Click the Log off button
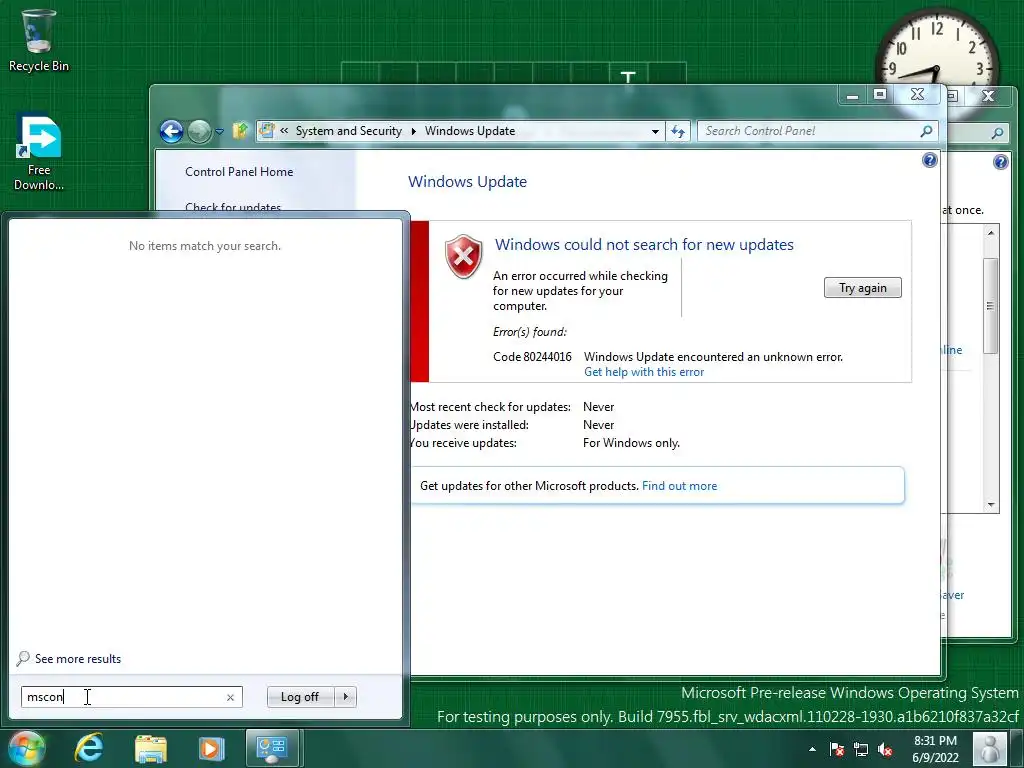Viewport: 1024px width, 768px height. 300,697
